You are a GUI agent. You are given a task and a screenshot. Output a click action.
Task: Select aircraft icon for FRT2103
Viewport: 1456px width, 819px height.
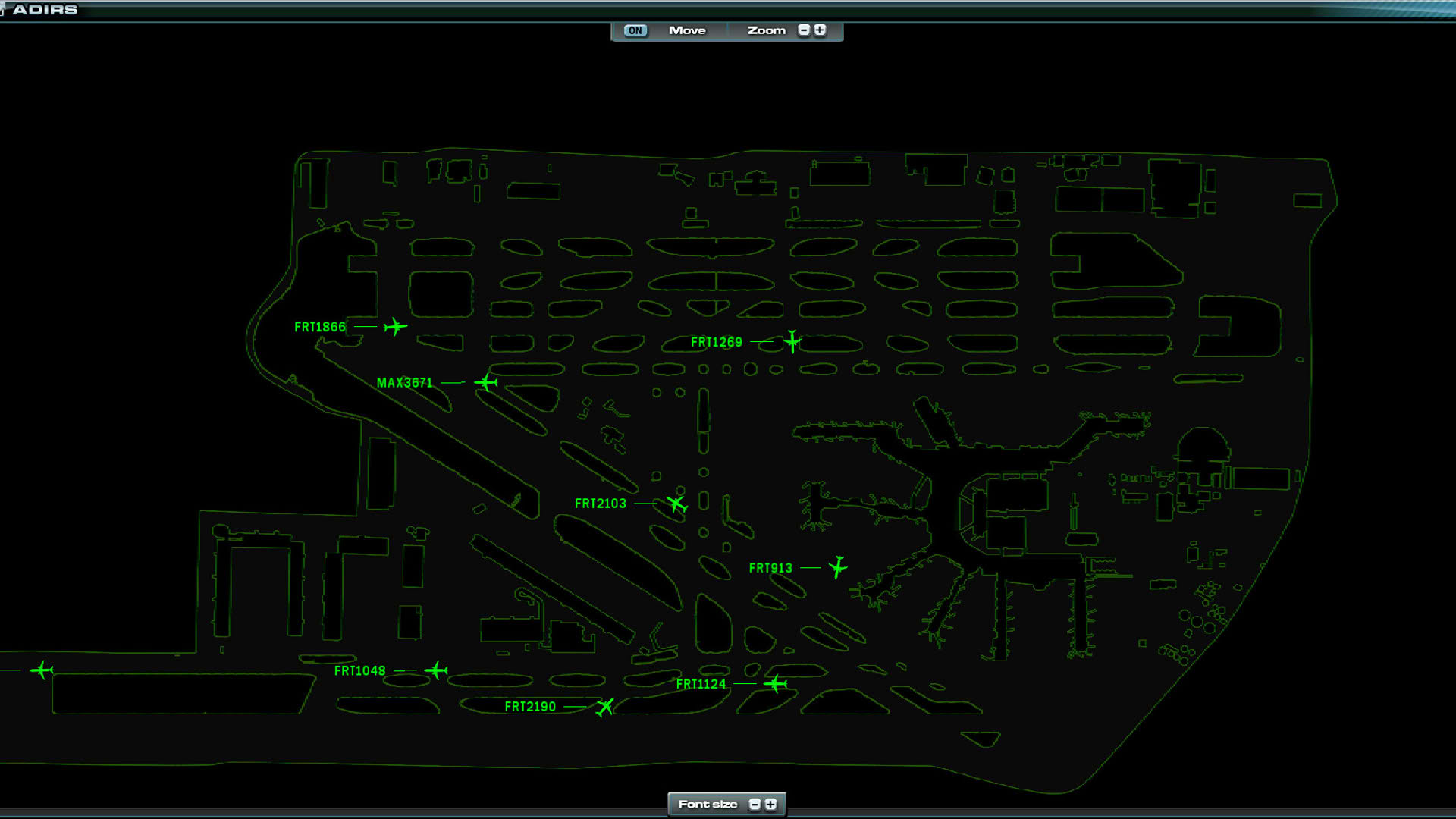(x=676, y=504)
